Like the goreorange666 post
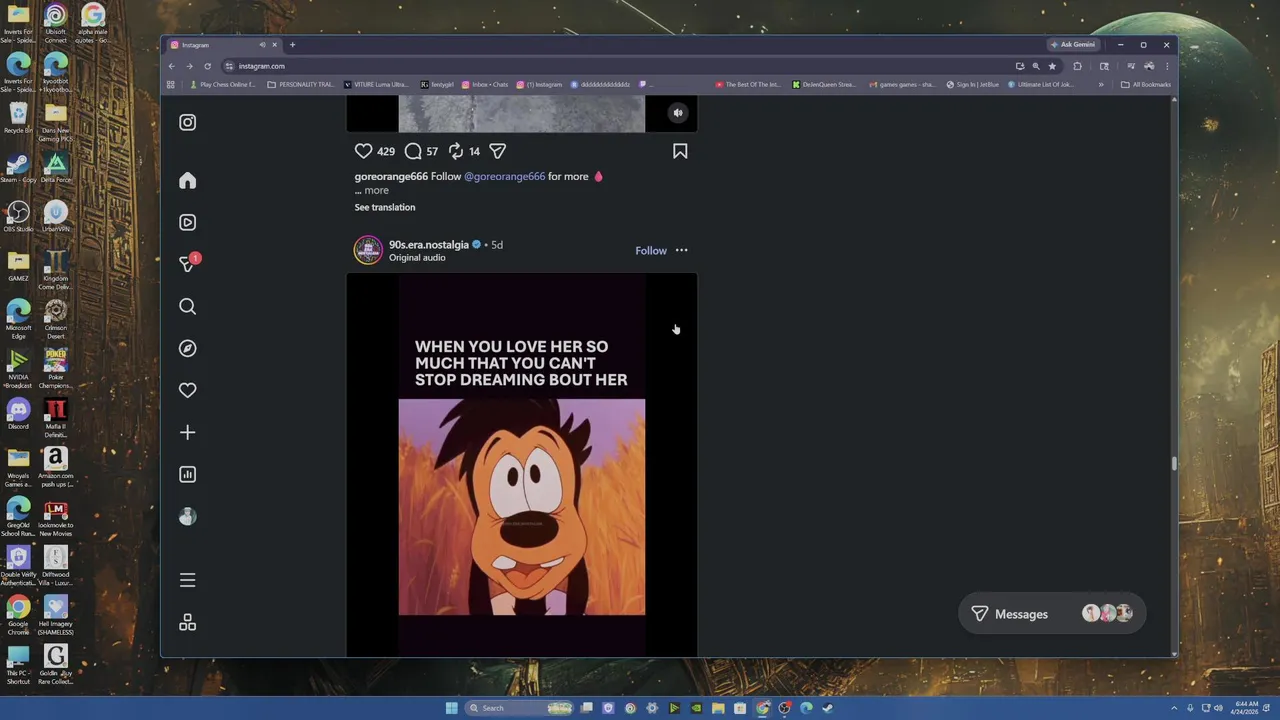The height and width of the screenshot is (720, 1280). coord(363,151)
